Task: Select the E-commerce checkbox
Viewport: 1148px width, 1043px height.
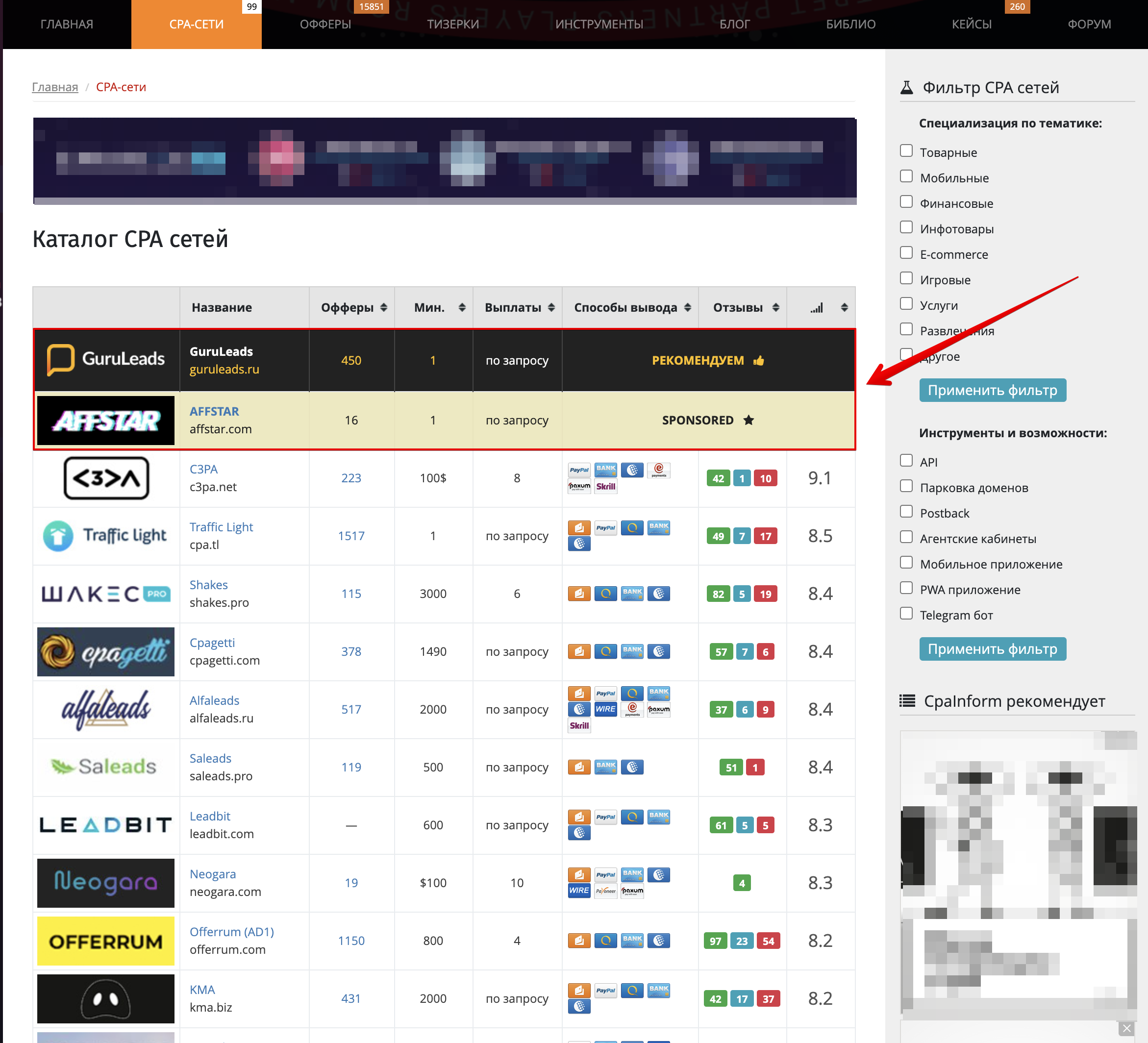Action: pos(906,253)
